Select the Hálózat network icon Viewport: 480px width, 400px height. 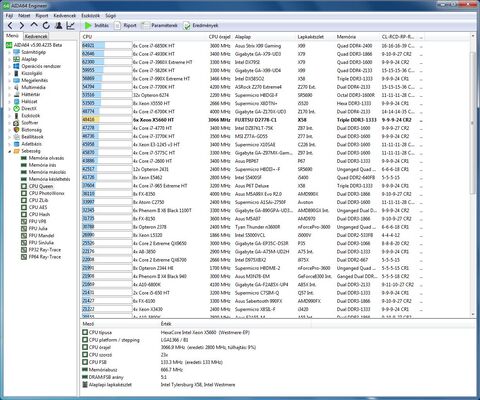[16, 101]
